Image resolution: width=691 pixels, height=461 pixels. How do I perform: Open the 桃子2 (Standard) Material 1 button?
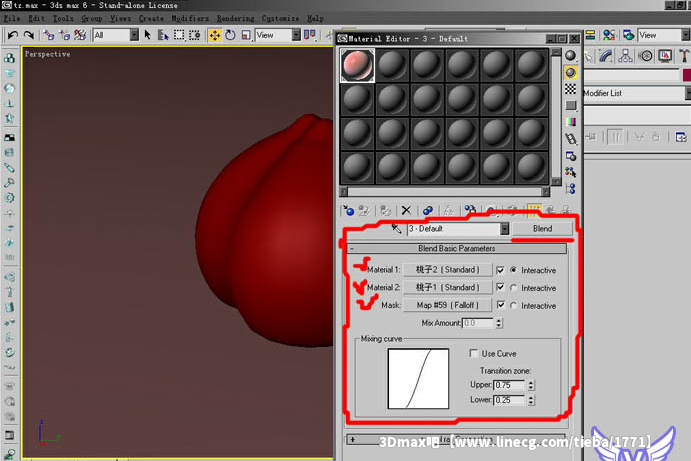(x=448, y=270)
